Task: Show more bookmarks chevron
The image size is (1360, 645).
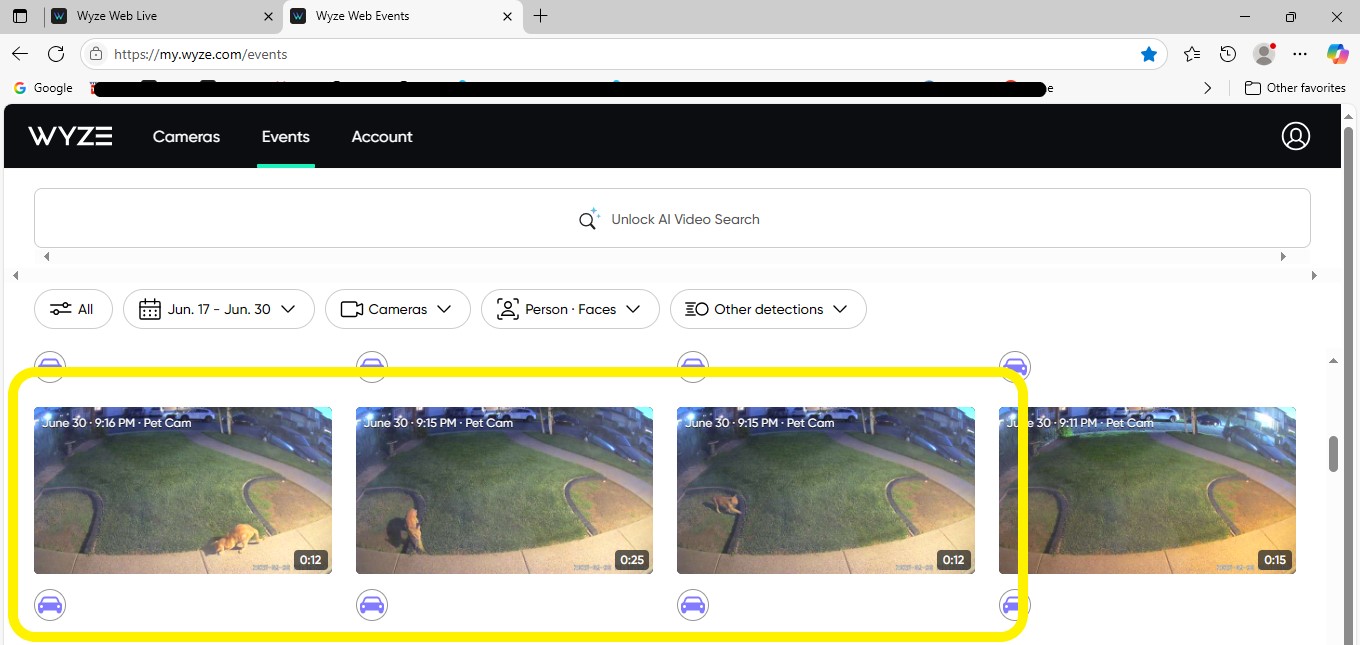Action: click(1208, 88)
